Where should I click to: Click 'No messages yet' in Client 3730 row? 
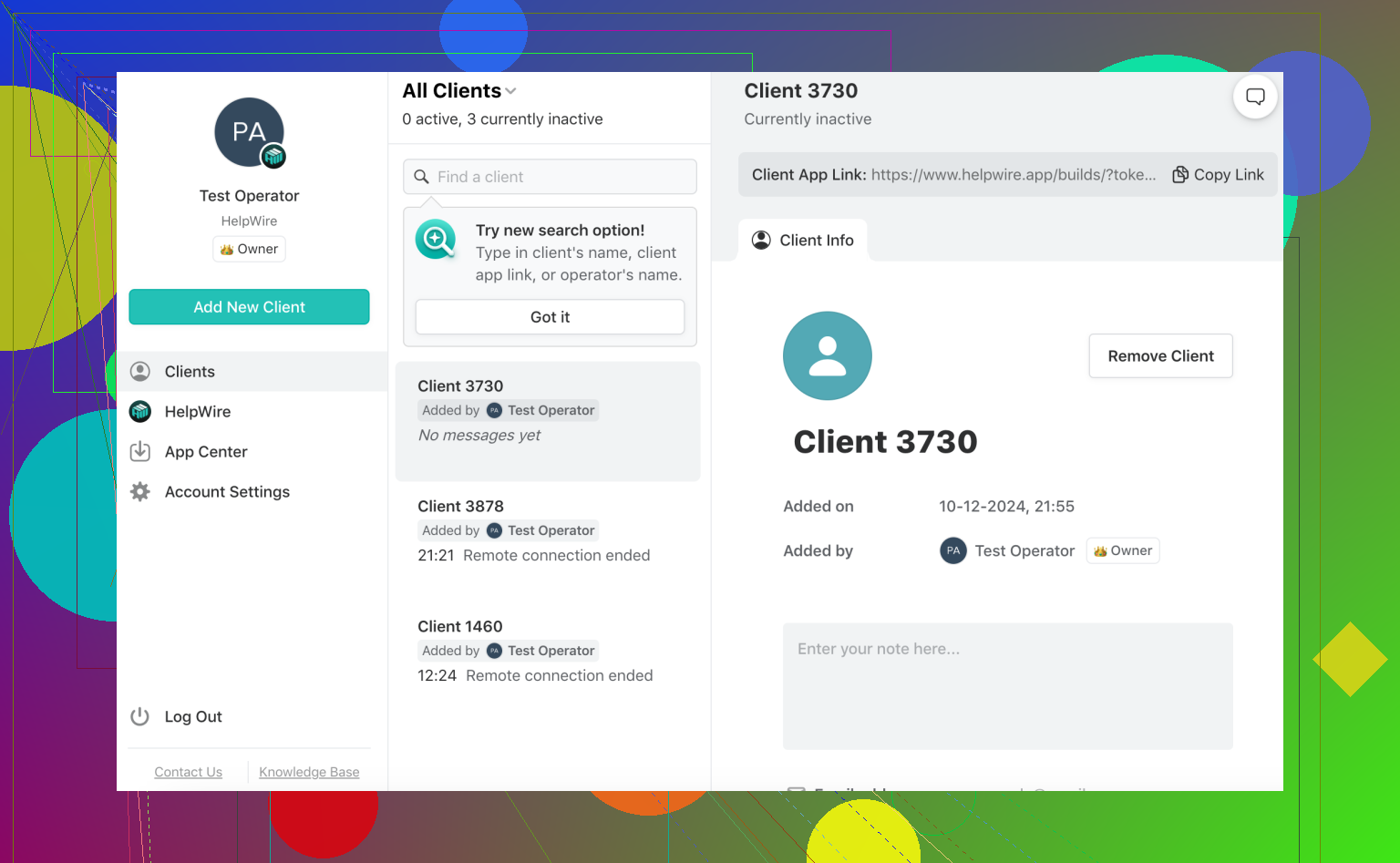[x=479, y=436]
